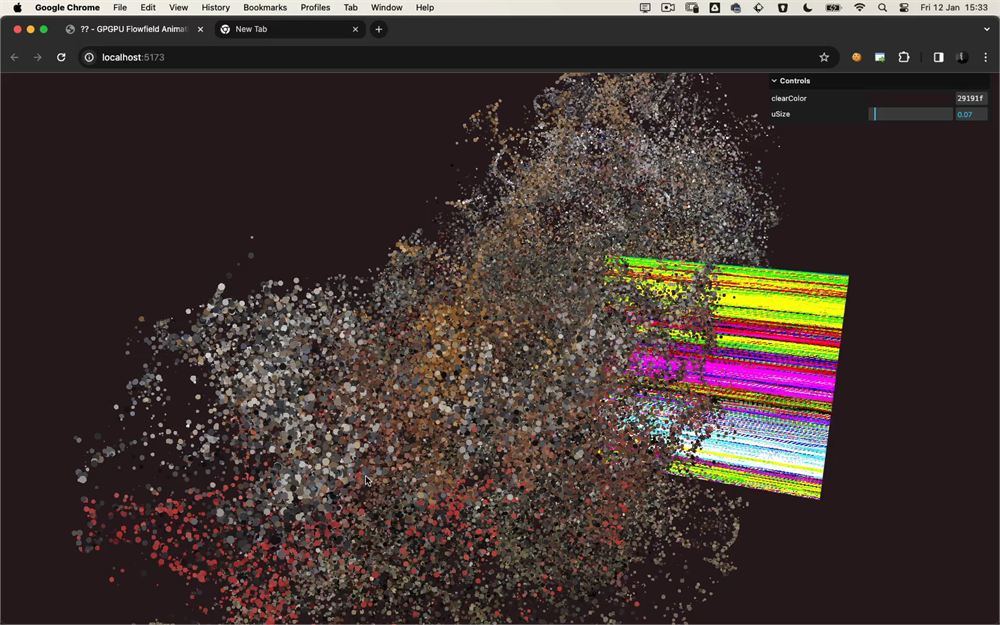1000x625 pixels.
Task: Open Spotlight search in menu bar
Action: click(x=882, y=8)
